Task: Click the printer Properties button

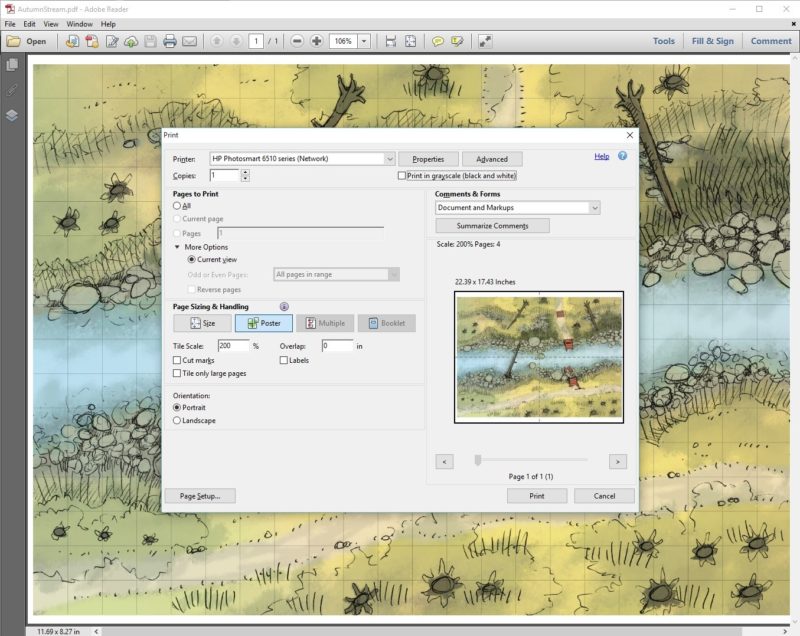Action: (428, 159)
